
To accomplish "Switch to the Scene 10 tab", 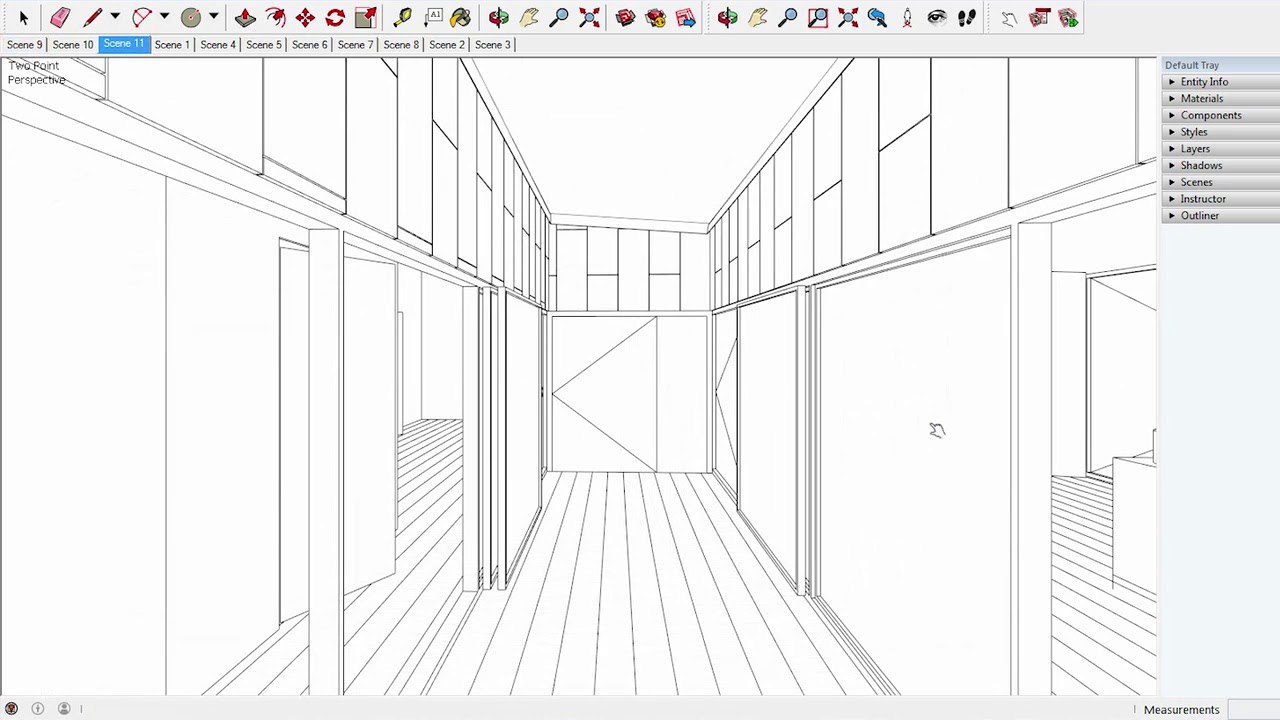I will click(73, 44).
